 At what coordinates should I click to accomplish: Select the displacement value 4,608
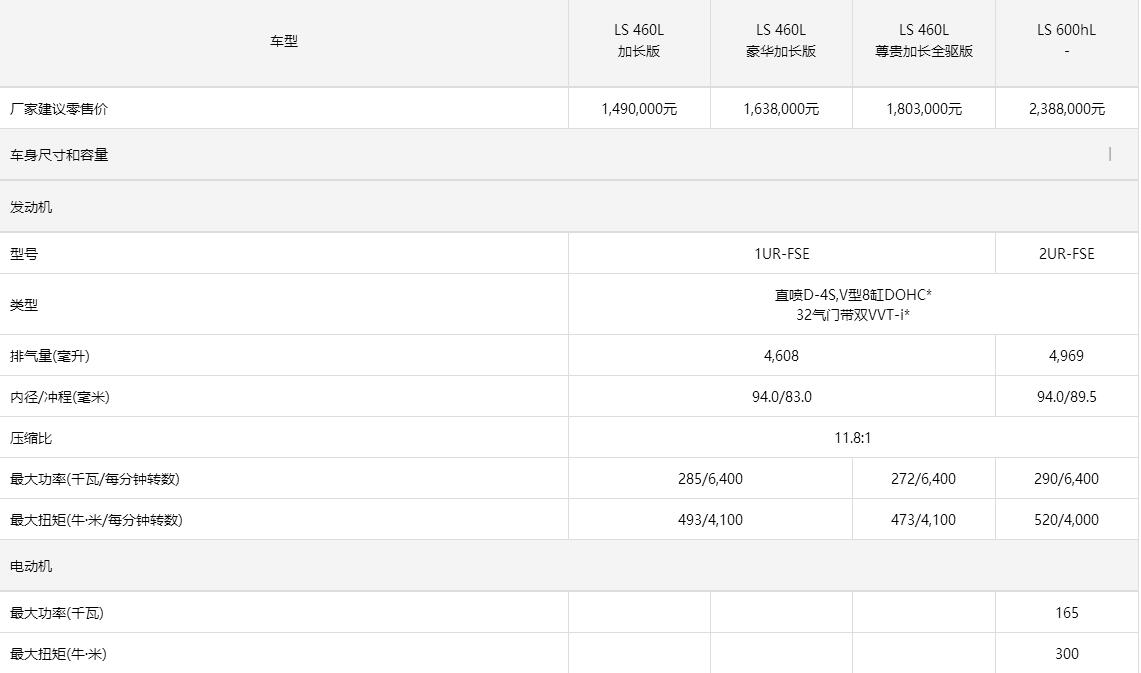point(782,356)
